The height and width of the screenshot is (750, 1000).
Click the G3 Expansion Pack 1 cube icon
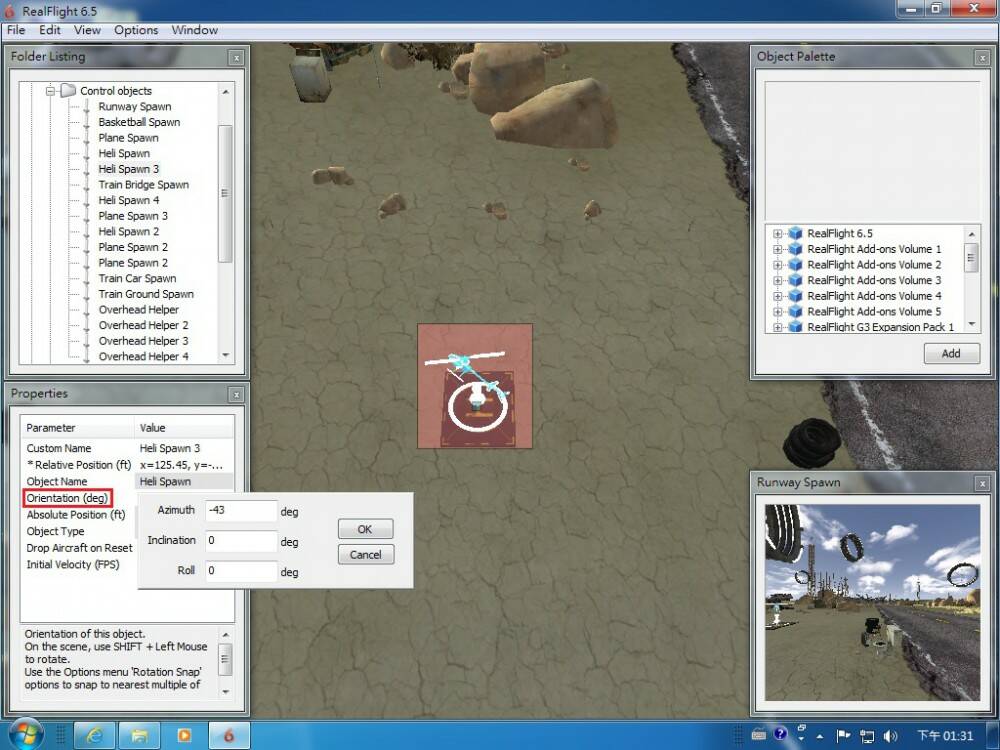(x=795, y=327)
